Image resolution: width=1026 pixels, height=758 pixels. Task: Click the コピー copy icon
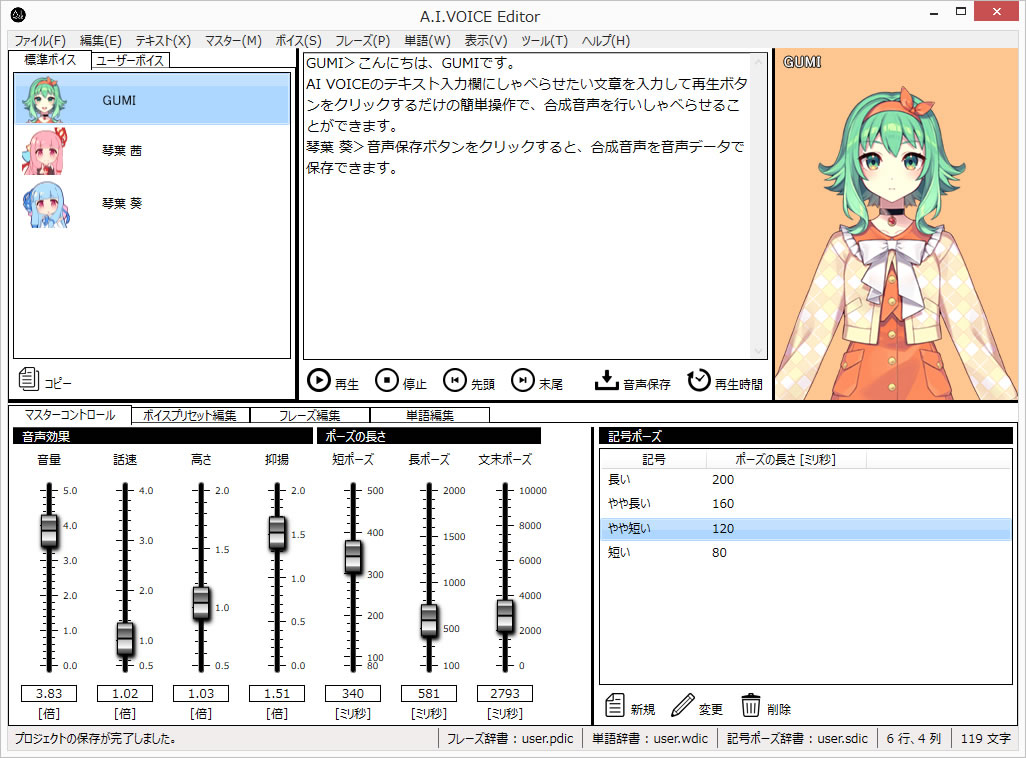(x=29, y=379)
